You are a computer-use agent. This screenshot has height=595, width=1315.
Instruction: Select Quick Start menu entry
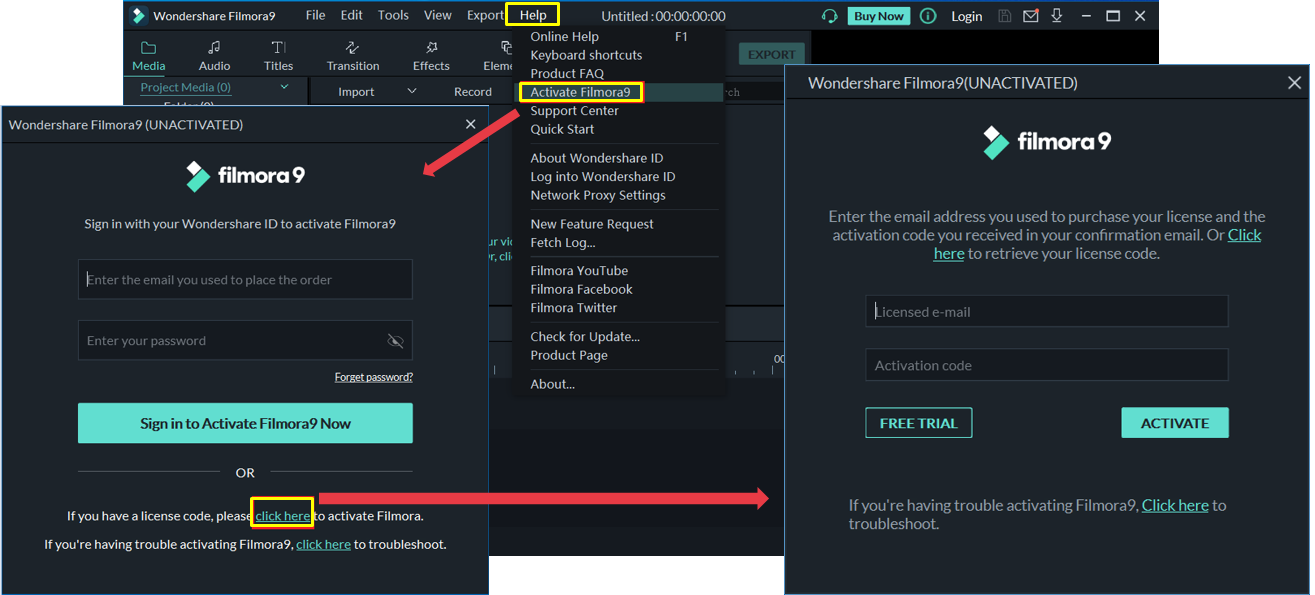click(x=562, y=129)
